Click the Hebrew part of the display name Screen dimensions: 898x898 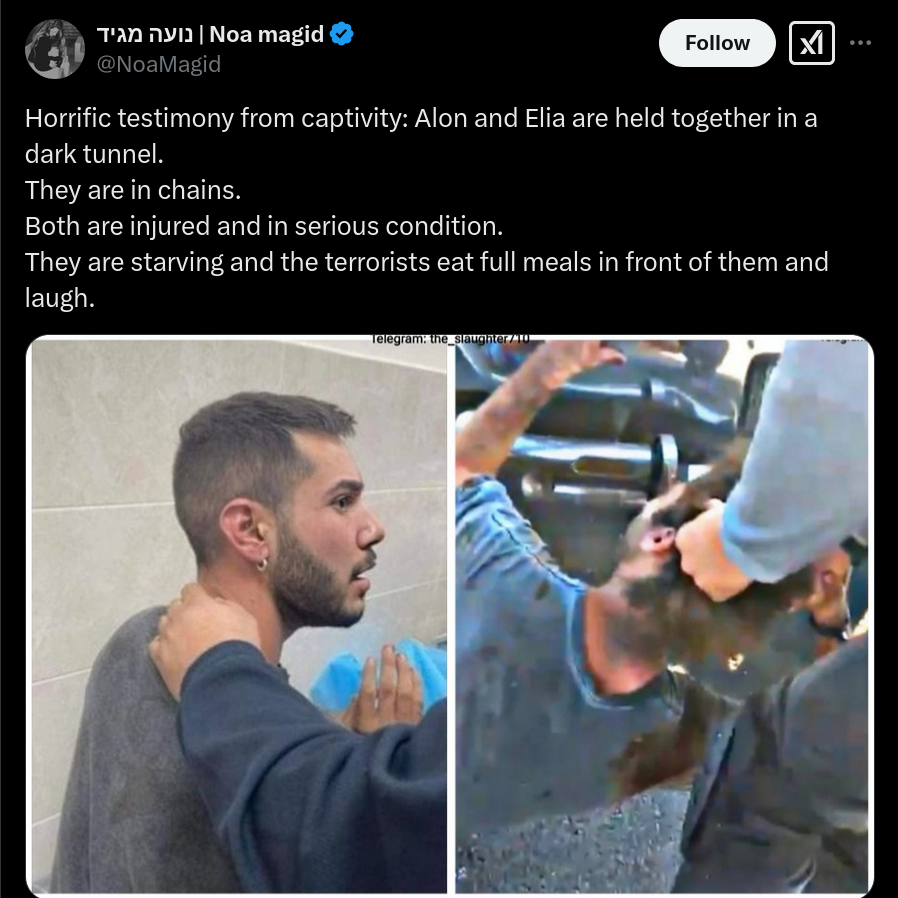tap(144, 35)
